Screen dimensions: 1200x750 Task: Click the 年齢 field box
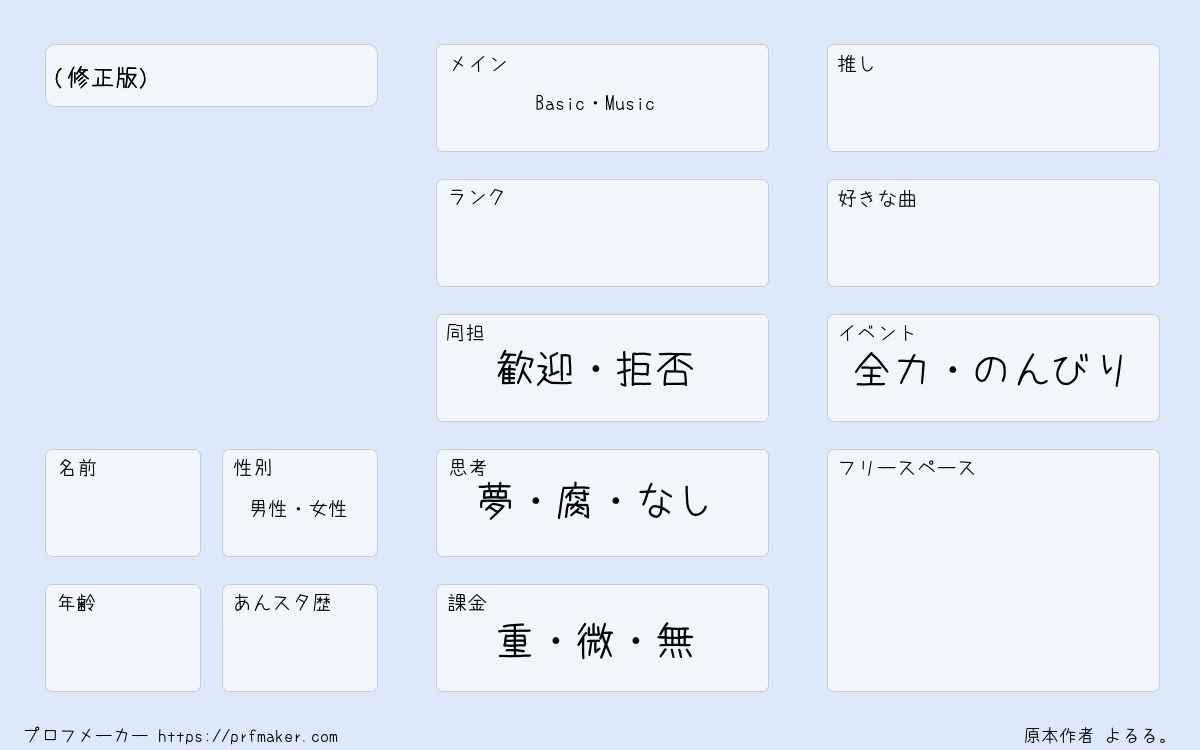click(x=123, y=638)
